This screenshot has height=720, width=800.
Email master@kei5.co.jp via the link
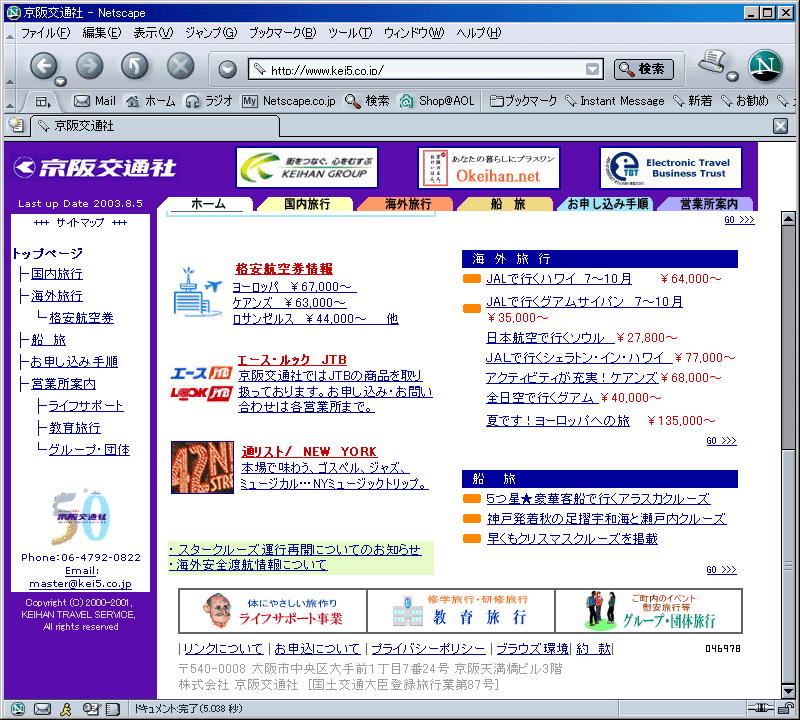[x=80, y=584]
